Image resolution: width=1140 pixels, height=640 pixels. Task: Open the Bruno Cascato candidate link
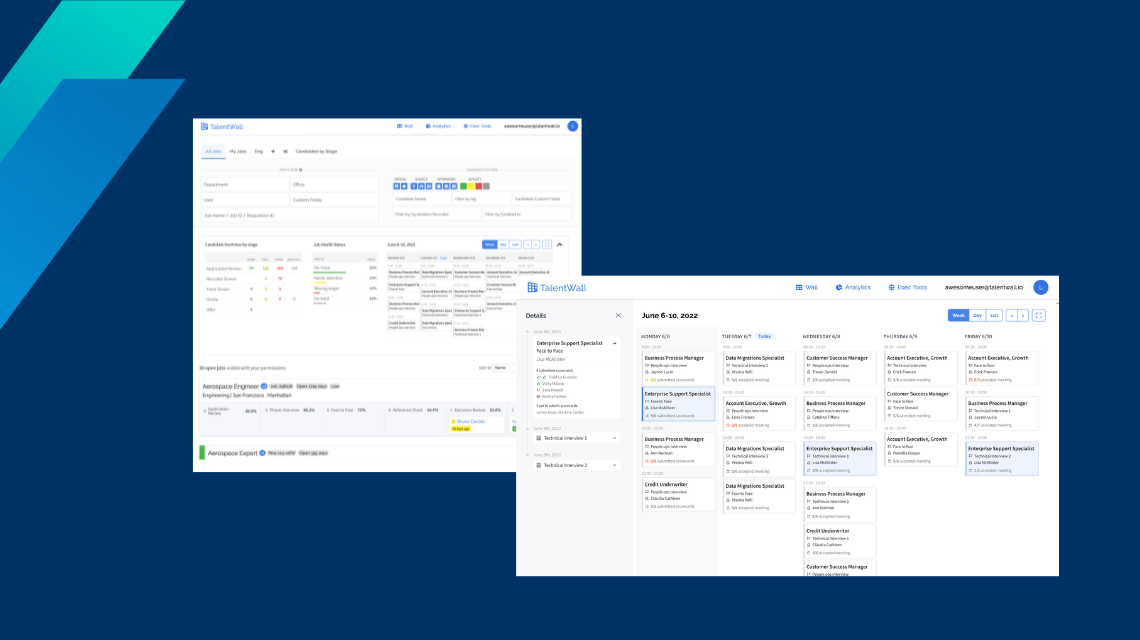coord(469,421)
